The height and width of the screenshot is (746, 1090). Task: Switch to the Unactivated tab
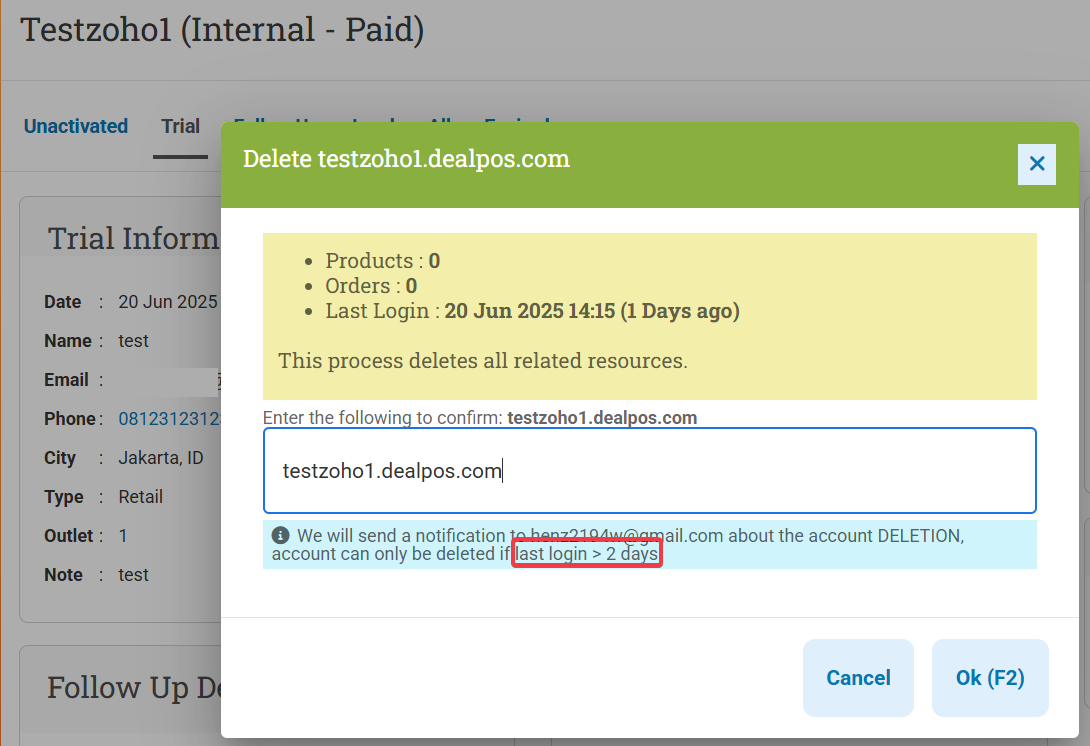coord(76,126)
